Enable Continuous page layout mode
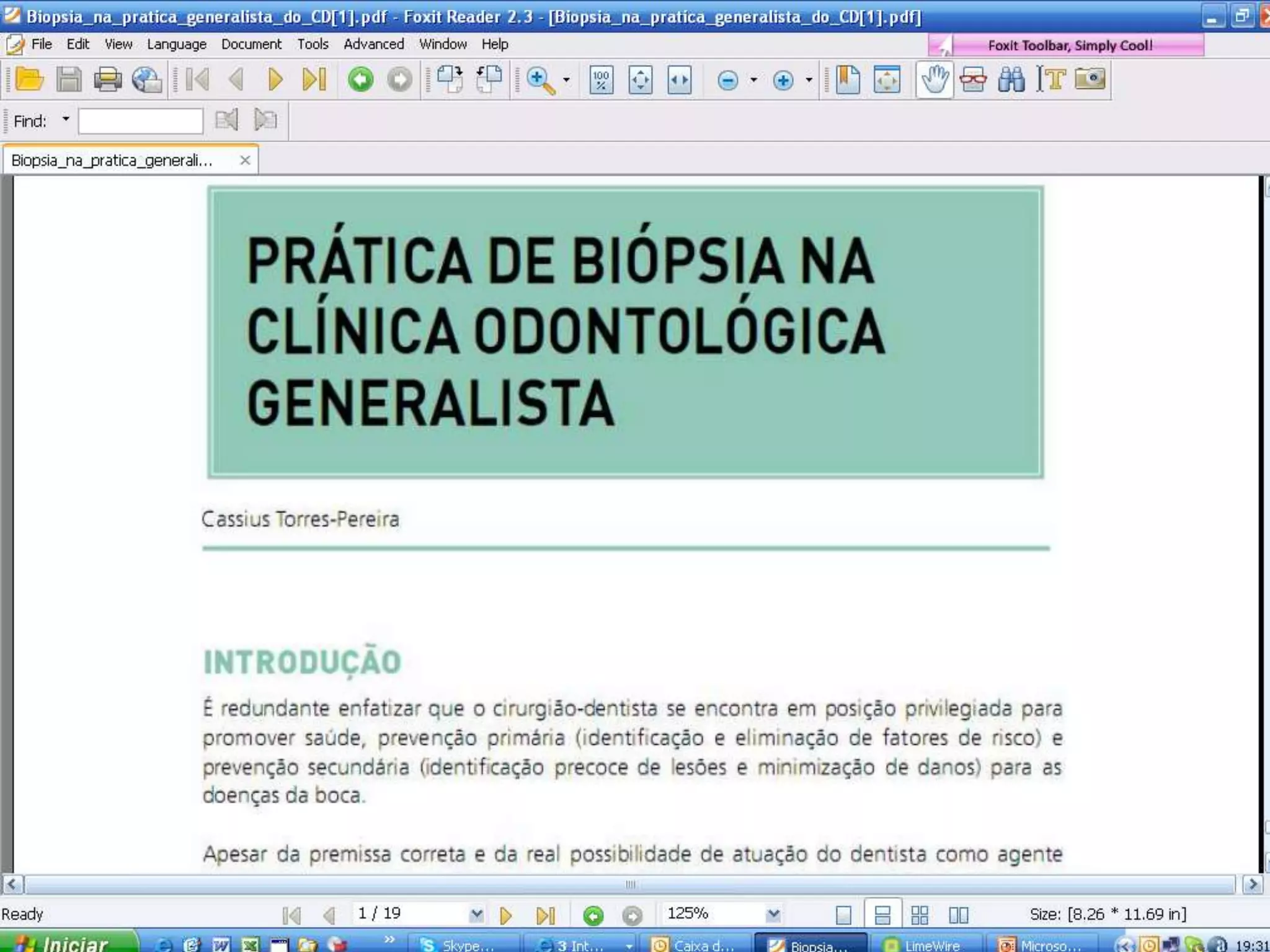Screen dimensions: 1270x952 [882, 915]
